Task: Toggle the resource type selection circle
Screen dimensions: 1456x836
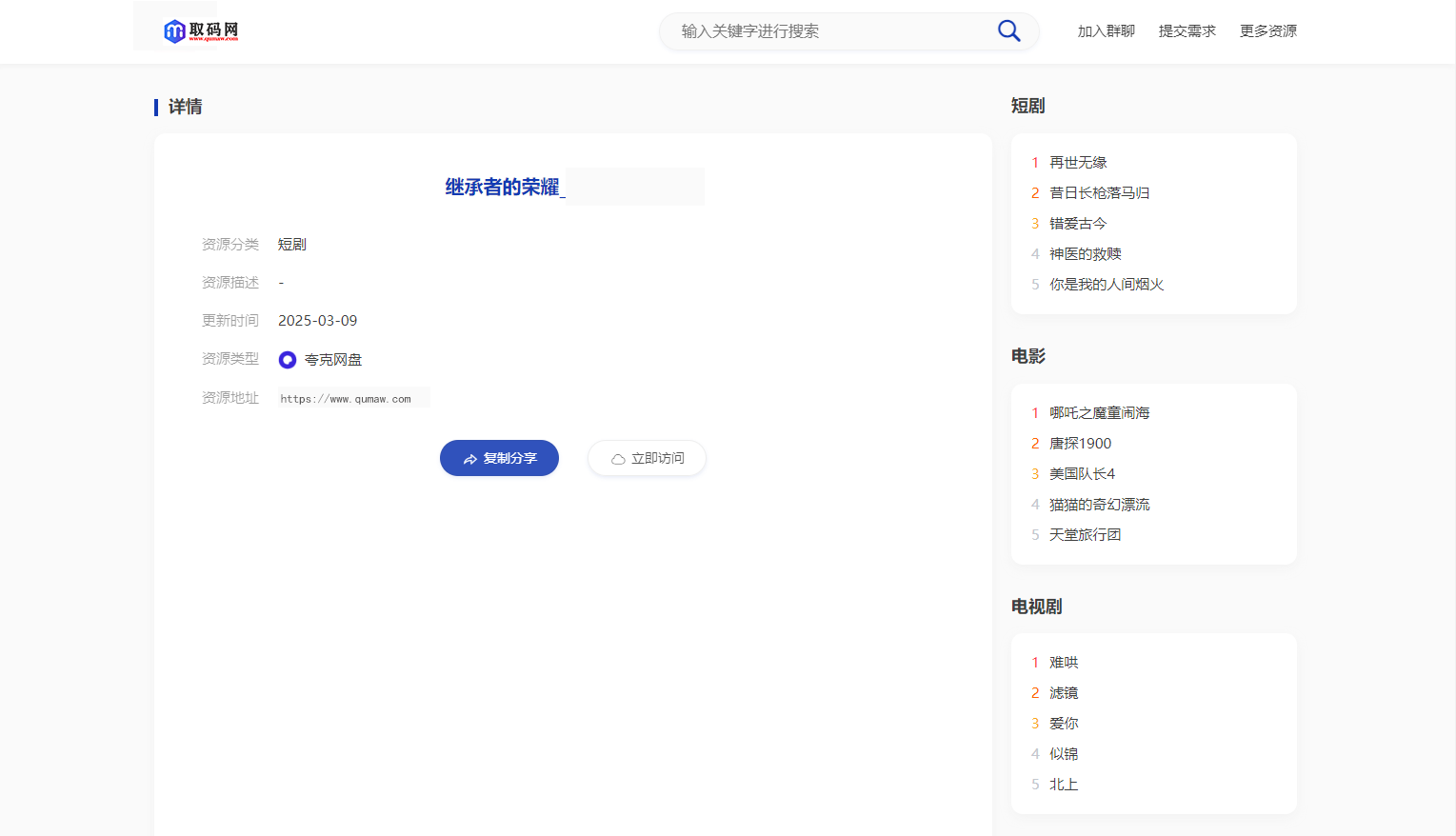Action: (x=287, y=359)
